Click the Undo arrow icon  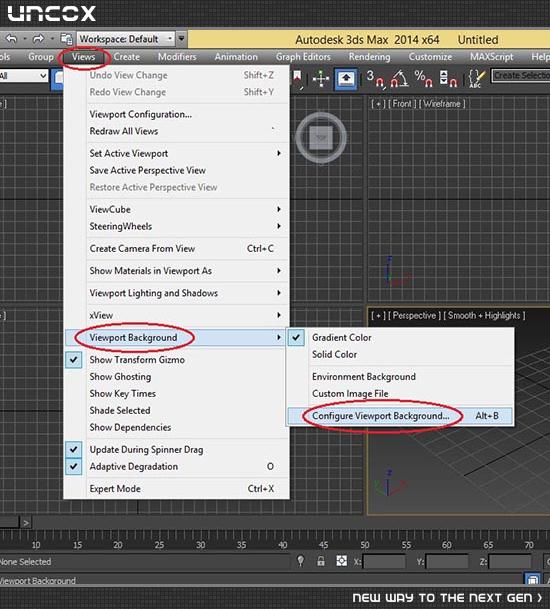click(x=12, y=38)
